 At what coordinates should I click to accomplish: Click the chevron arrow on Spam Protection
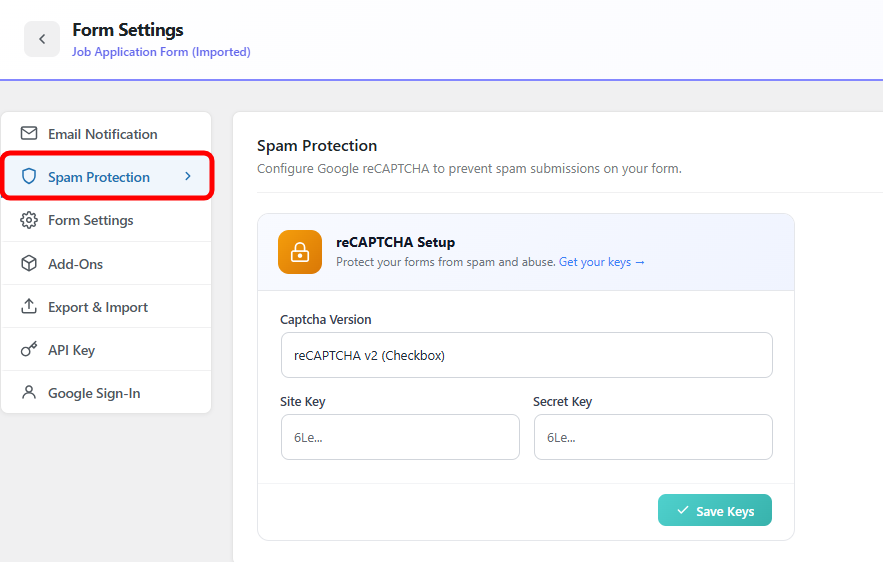(188, 177)
